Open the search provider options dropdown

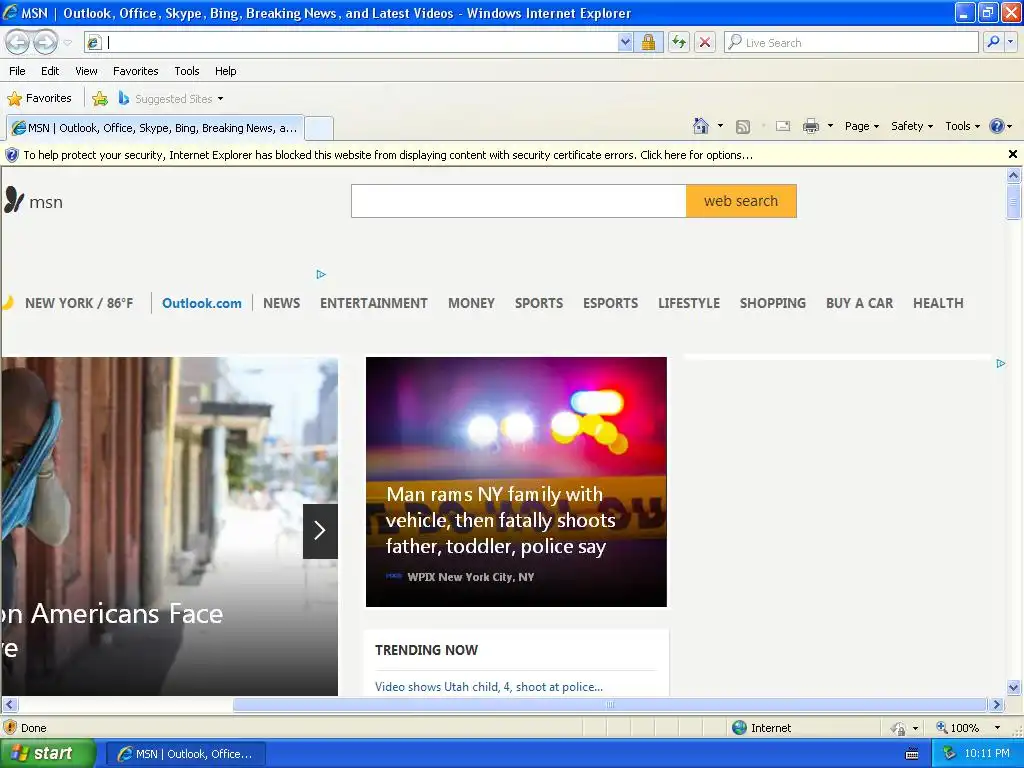coord(1011,42)
